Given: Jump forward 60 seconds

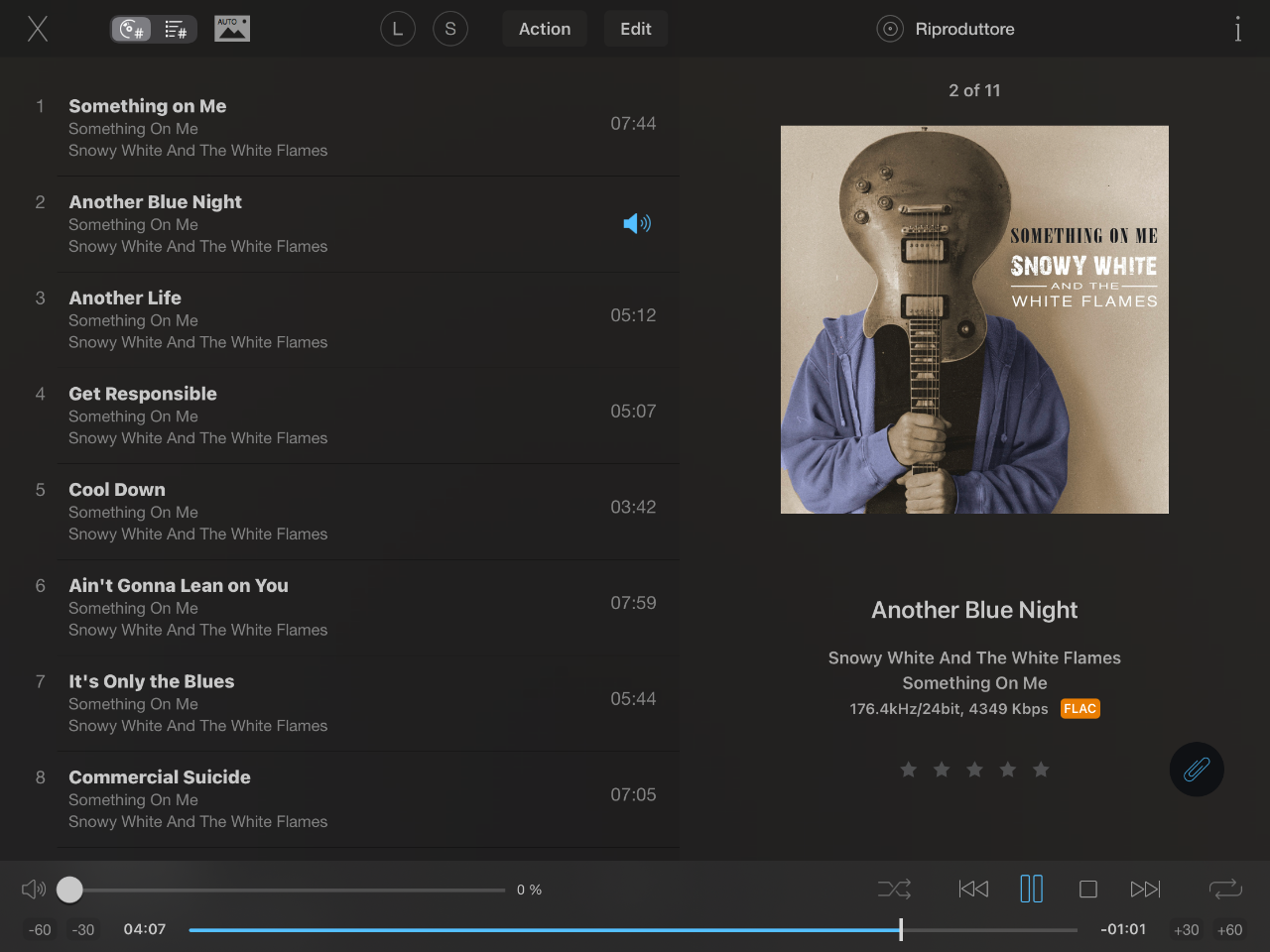Looking at the screenshot, I should coord(1229,930).
